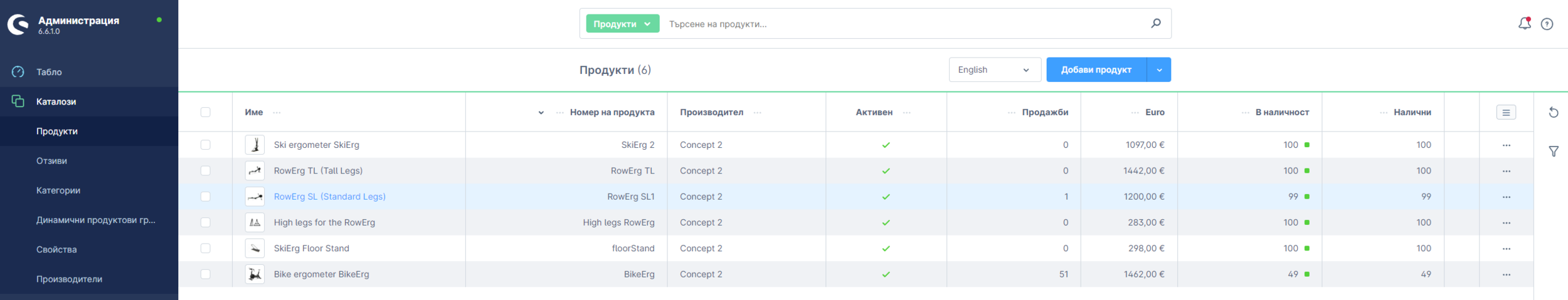The image size is (1568, 300).
Task: Open the green Продукти search type dropdown
Action: pyautogui.click(x=622, y=24)
